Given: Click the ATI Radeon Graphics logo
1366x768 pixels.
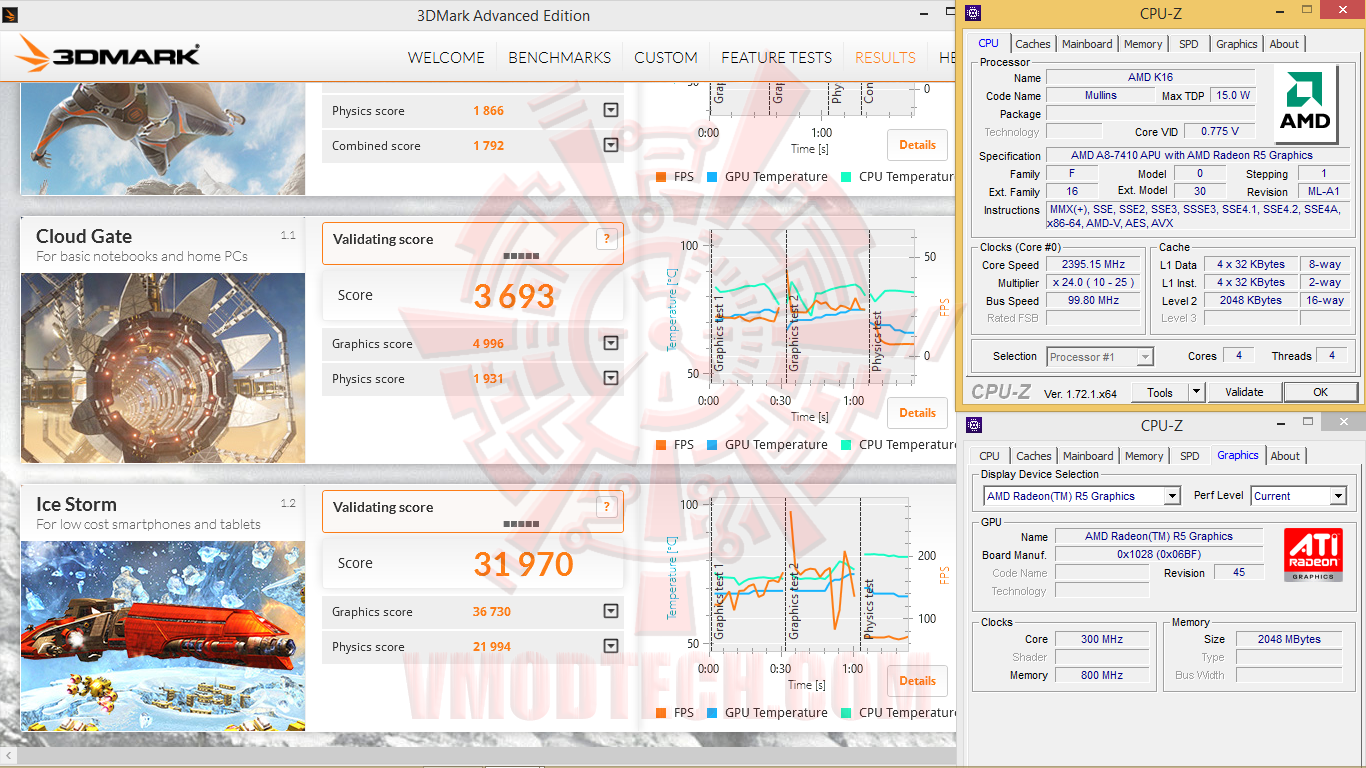Looking at the screenshot, I should [1313, 555].
